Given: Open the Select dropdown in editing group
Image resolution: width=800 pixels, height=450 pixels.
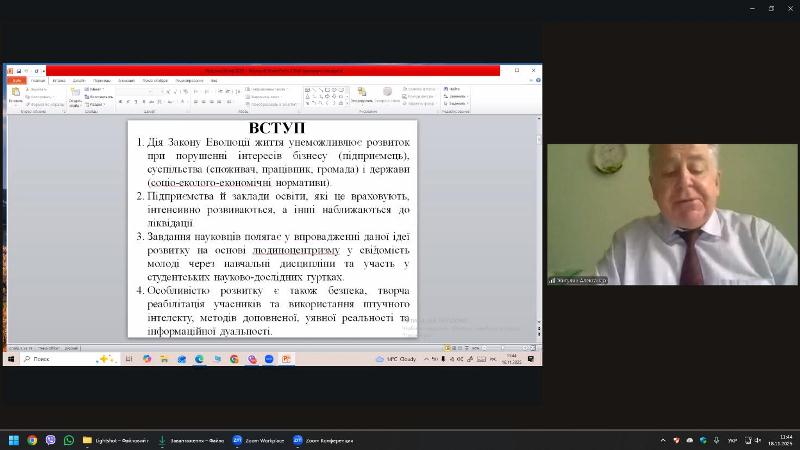Looking at the screenshot, I should tap(454, 103).
